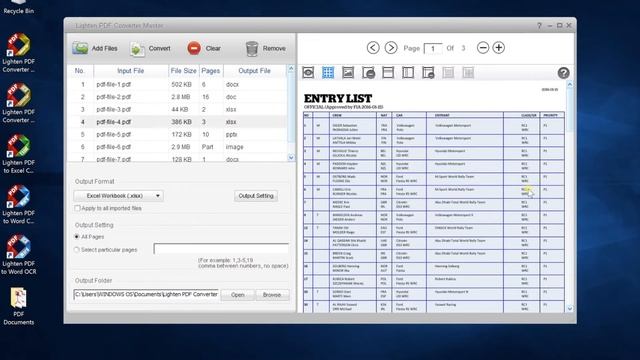The image size is (640, 360).
Task: Select row pdf-file-5.pdf in file list
Action: [x=177, y=134]
